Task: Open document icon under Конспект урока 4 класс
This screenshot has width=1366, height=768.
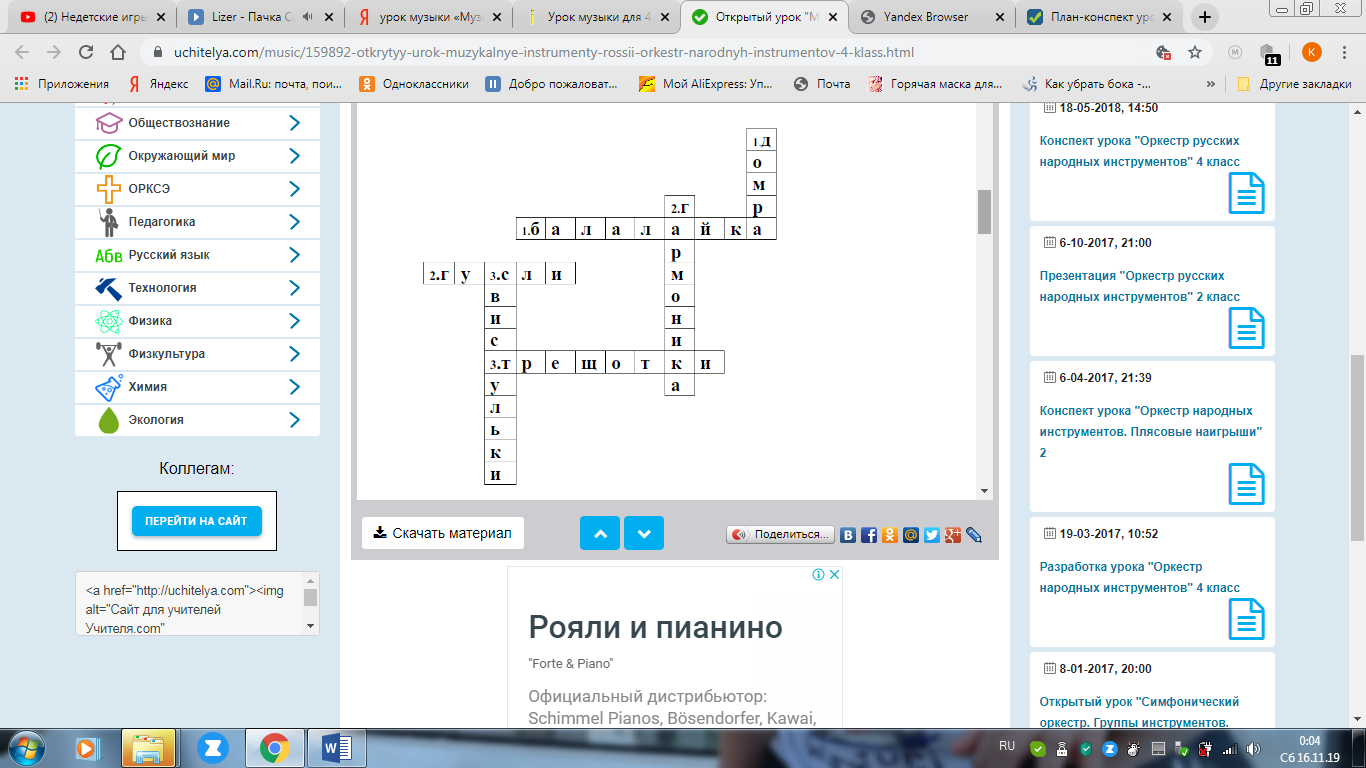Action: click(x=1246, y=193)
